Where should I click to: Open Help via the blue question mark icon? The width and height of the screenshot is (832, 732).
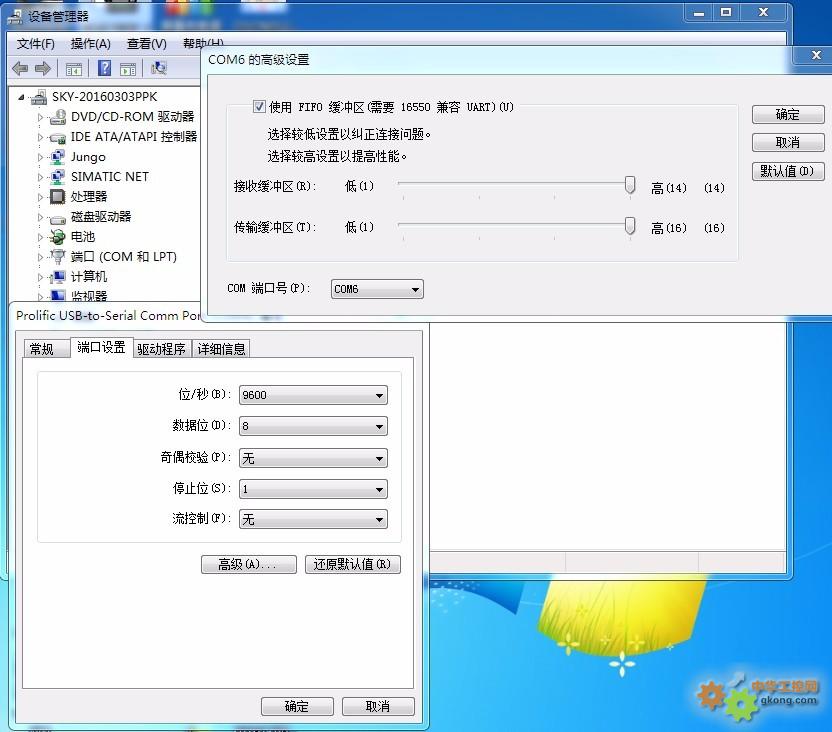[x=105, y=68]
